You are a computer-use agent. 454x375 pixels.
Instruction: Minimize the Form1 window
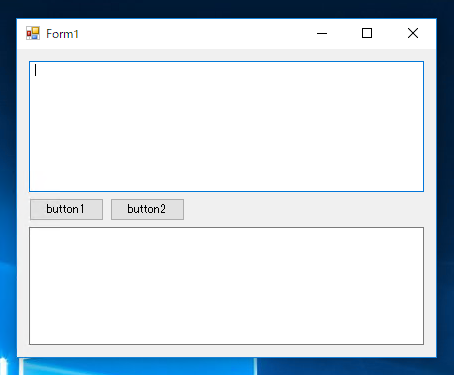[322, 33]
